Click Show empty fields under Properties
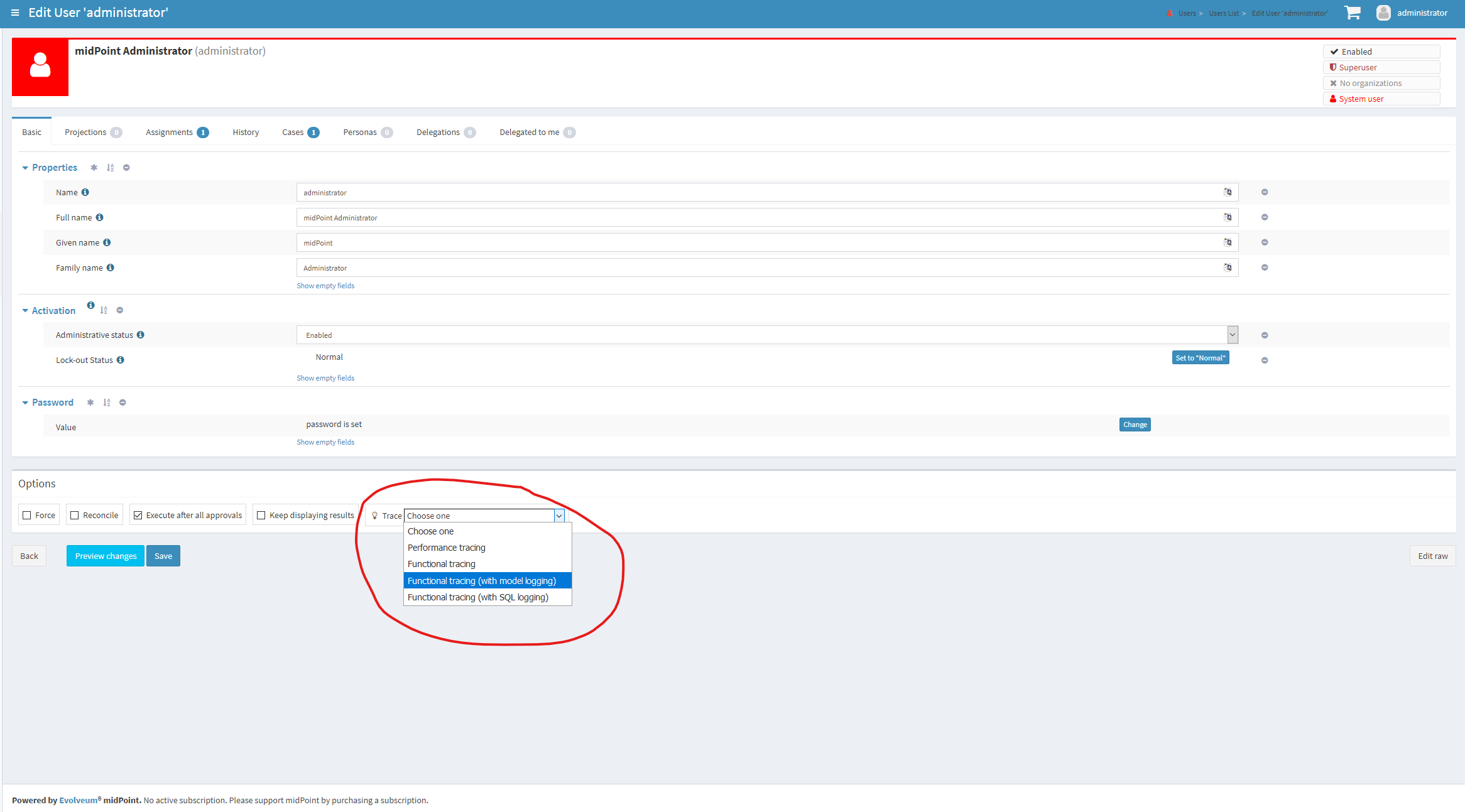 pyautogui.click(x=325, y=286)
